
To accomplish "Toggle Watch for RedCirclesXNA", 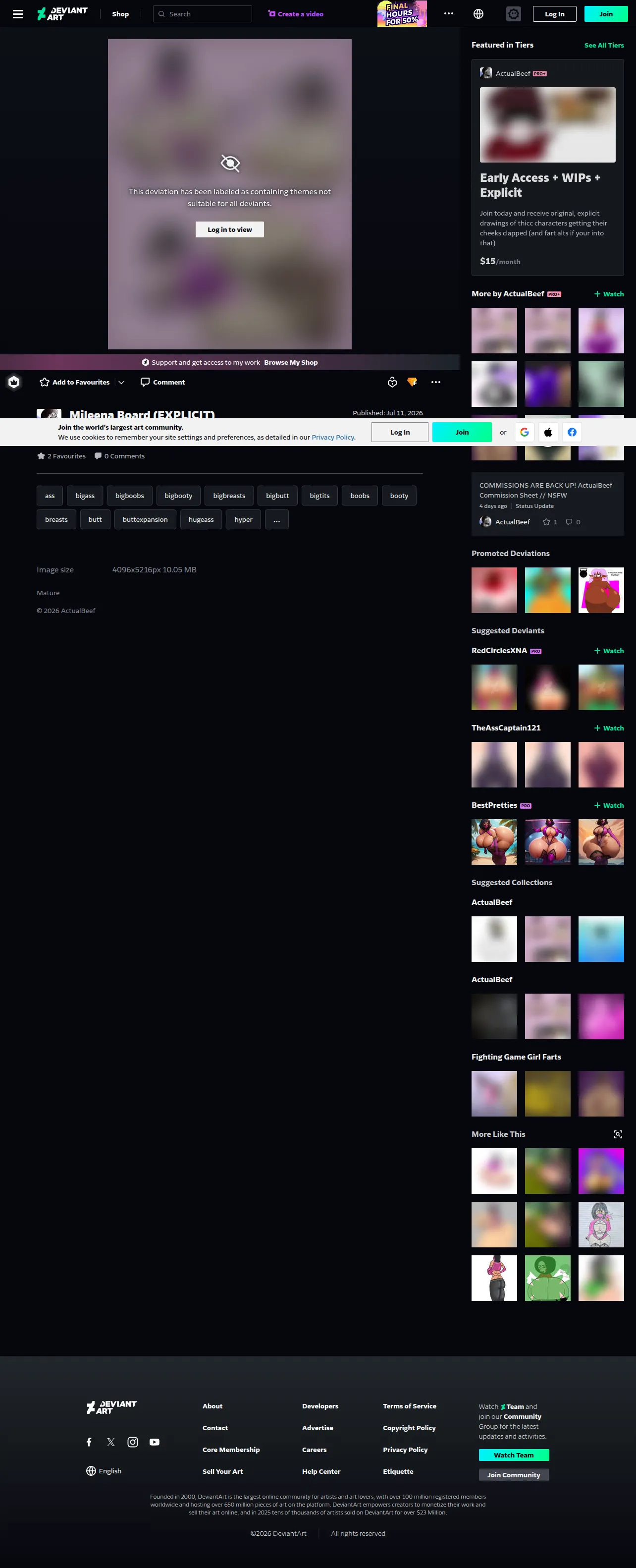I will (x=609, y=651).
